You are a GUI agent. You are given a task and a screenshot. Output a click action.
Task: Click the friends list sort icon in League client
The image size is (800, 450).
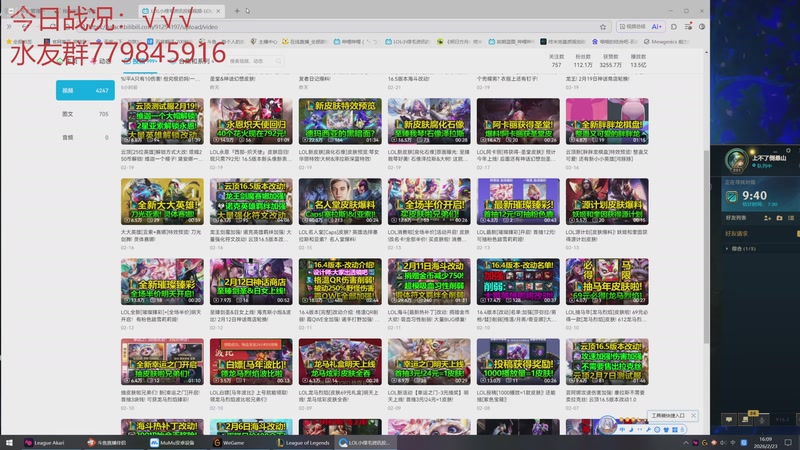(x=791, y=218)
